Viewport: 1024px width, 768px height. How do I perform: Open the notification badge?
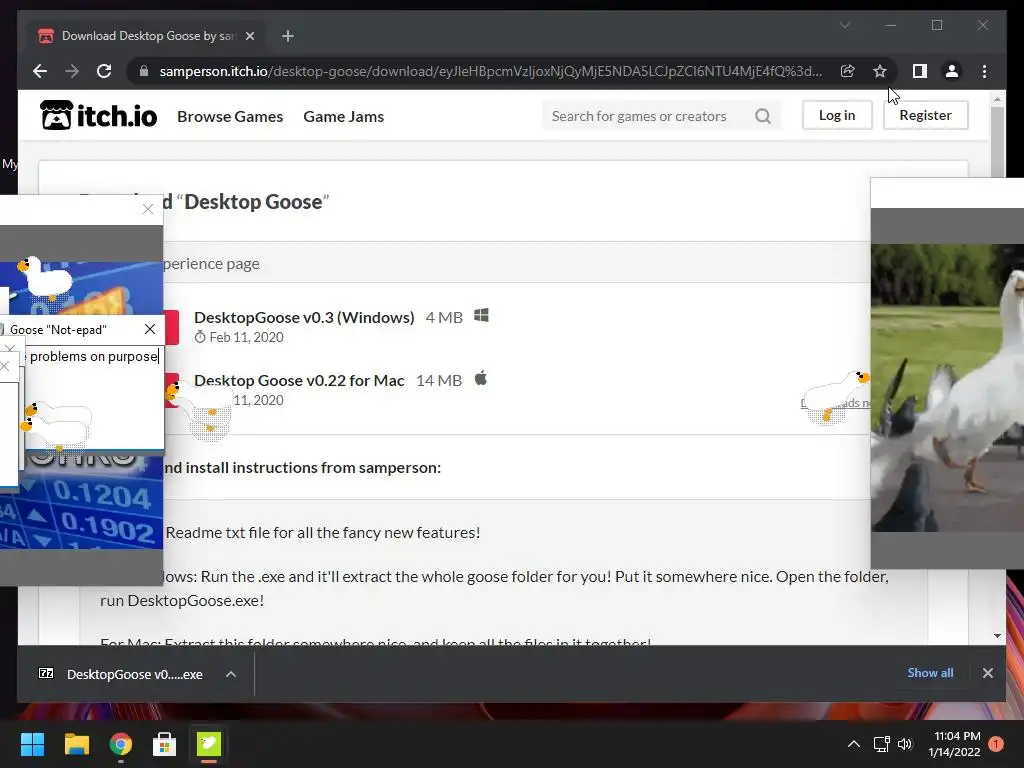coord(996,744)
